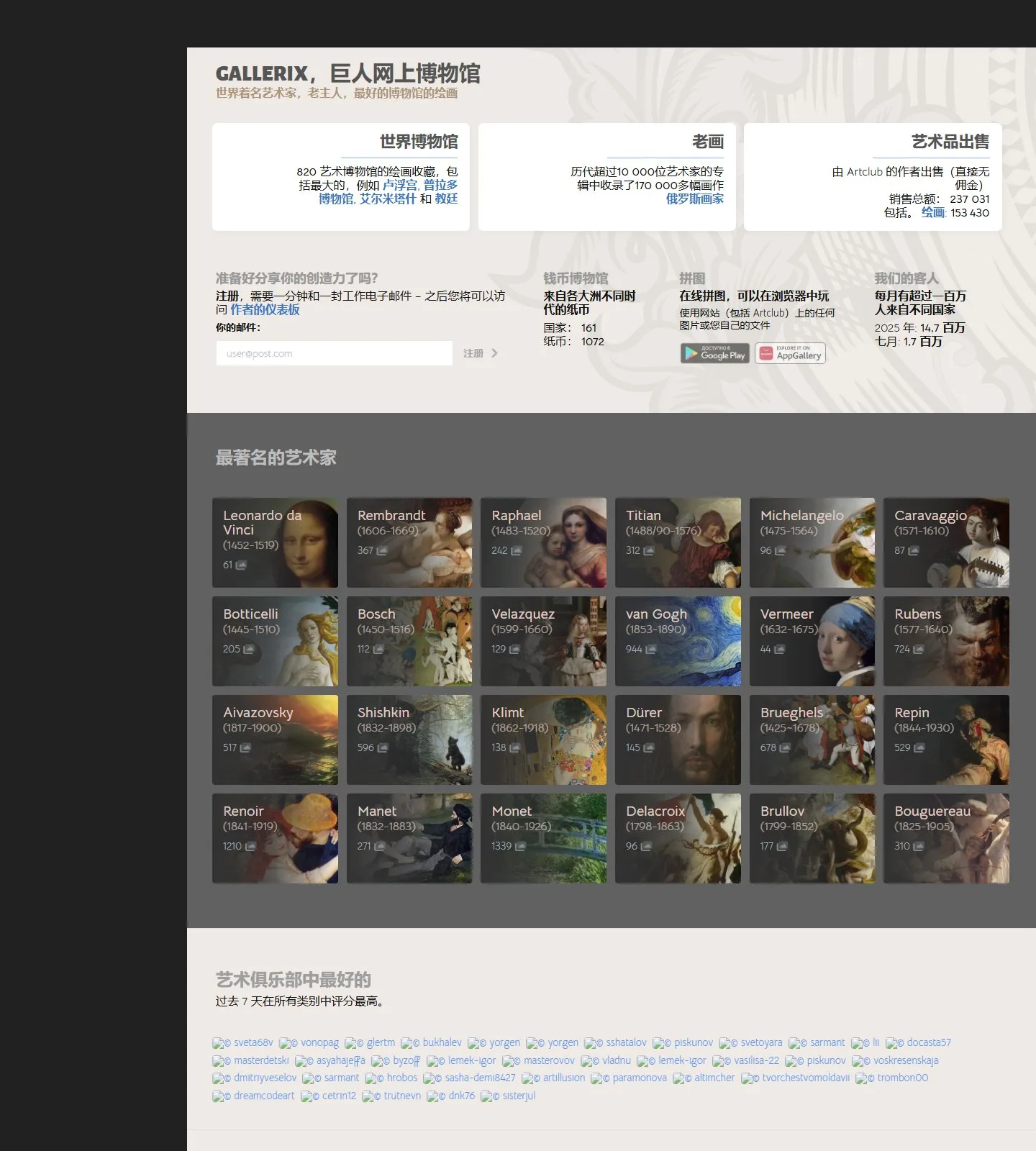Open the Shishkin artist card
1036x1151 pixels.
point(409,740)
